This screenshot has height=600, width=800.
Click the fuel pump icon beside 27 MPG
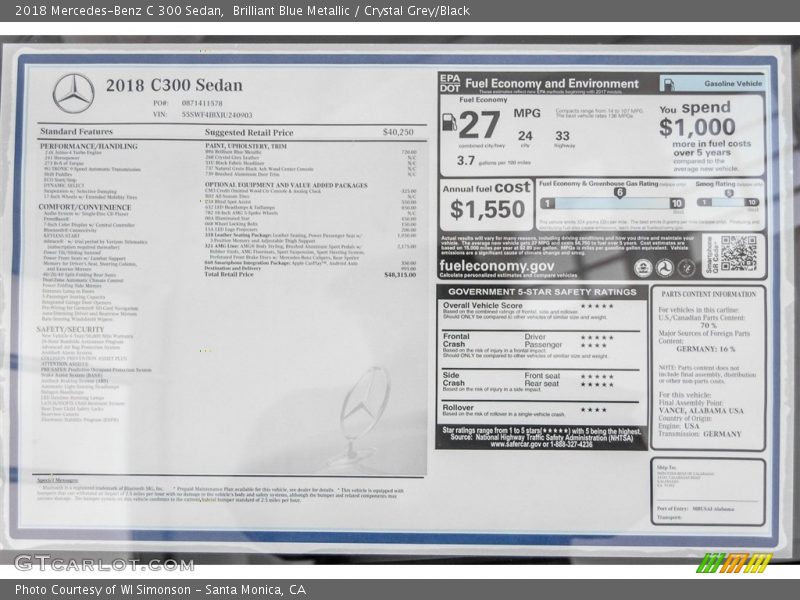click(448, 121)
